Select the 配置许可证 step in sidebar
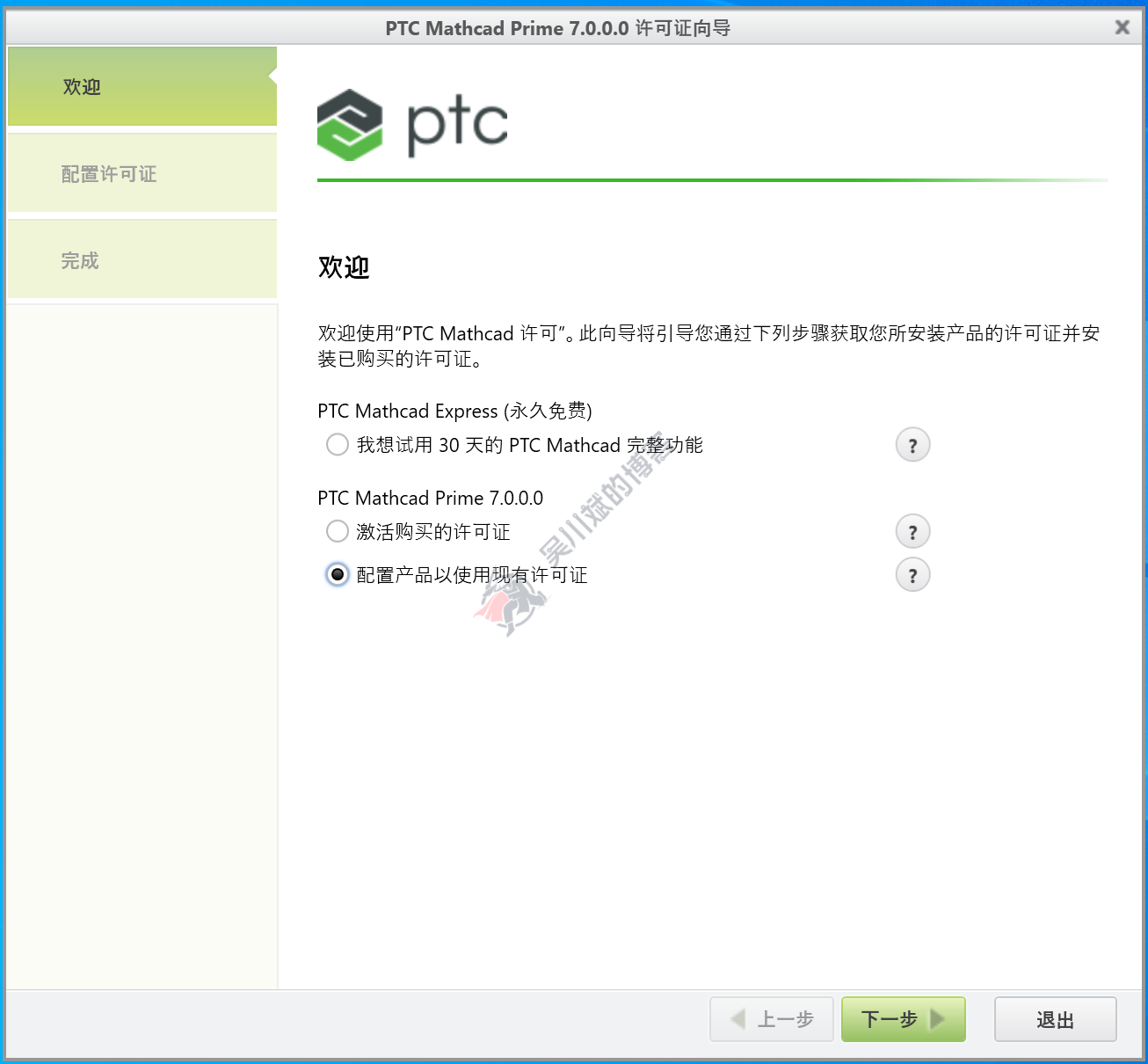The image size is (1148, 1064). coord(142,173)
